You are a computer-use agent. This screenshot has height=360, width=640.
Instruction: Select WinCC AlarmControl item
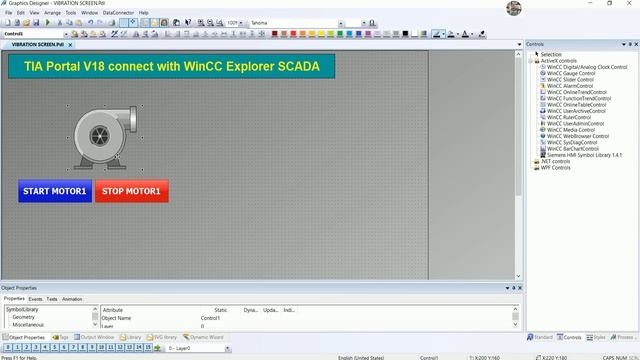(x=570, y=86)
